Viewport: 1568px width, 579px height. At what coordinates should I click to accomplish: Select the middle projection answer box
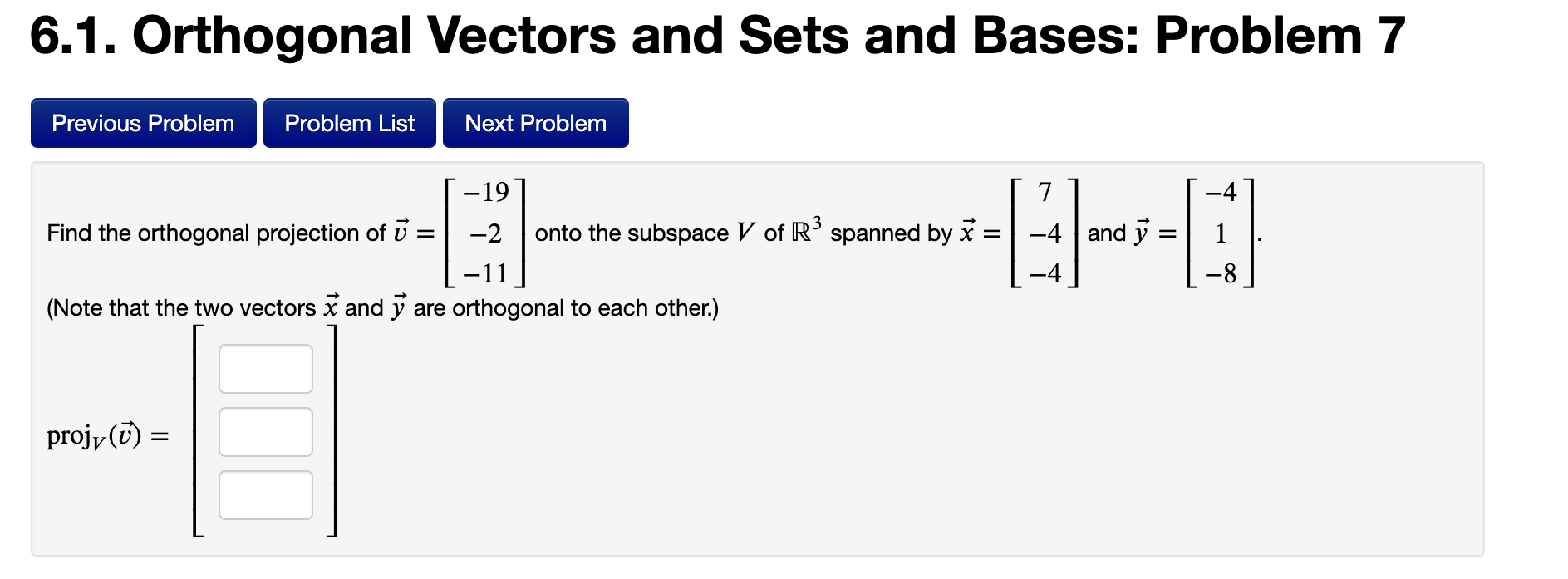[266, 432]
